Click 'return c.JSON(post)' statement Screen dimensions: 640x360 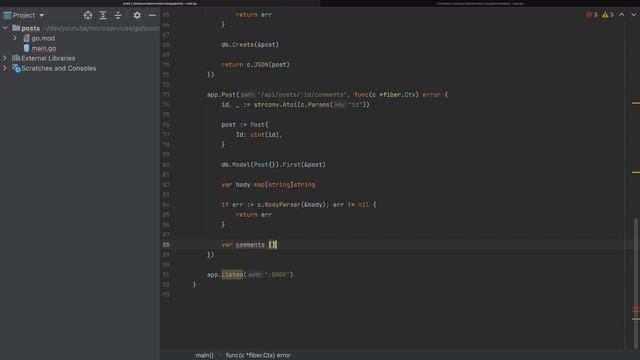click(x=256, y=64)
